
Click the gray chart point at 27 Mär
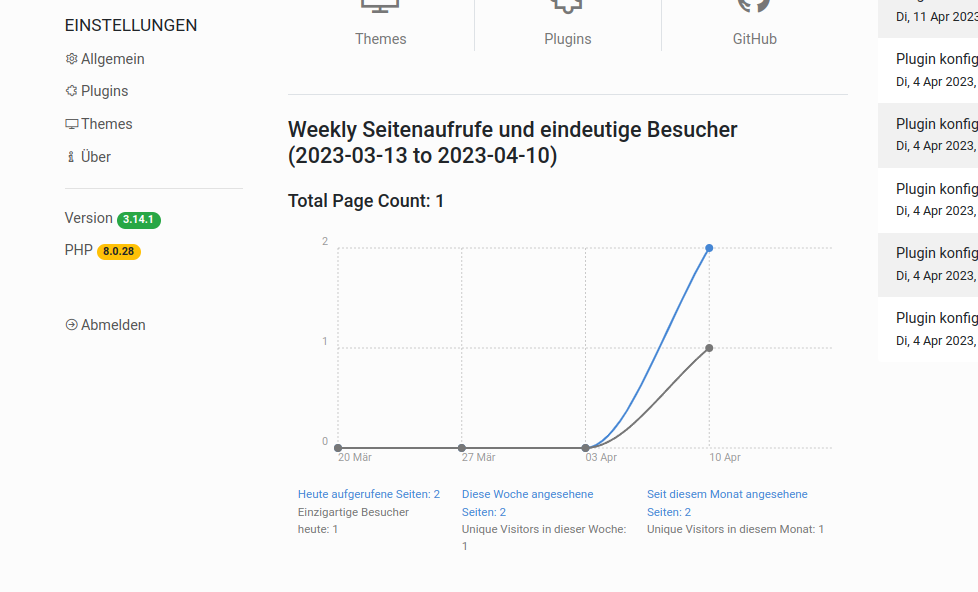pos(461,448)
